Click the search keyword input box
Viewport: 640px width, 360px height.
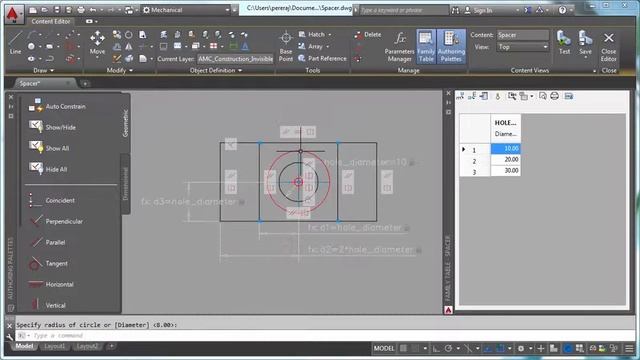point(403,10)
